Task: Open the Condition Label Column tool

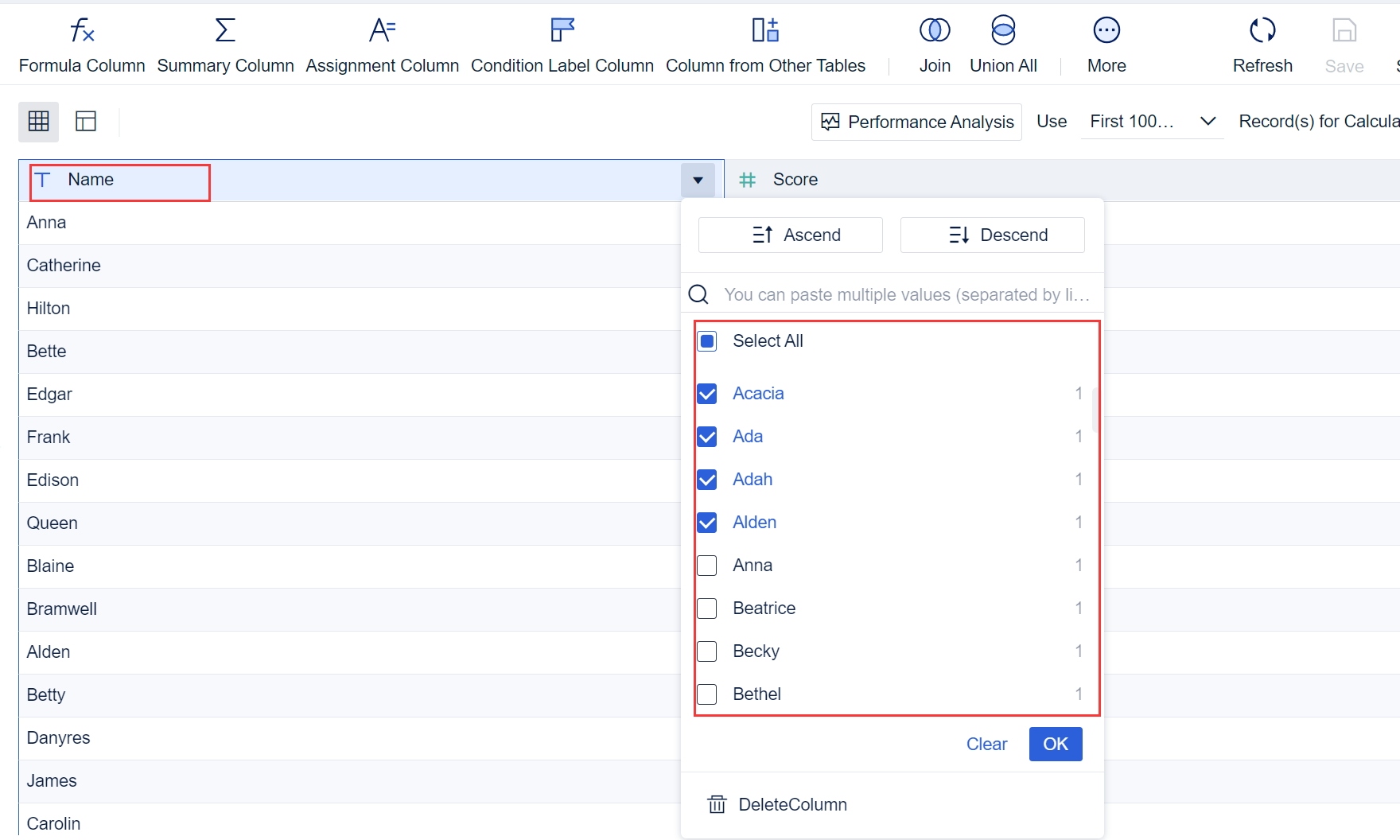Action: [x=562, y=44]
